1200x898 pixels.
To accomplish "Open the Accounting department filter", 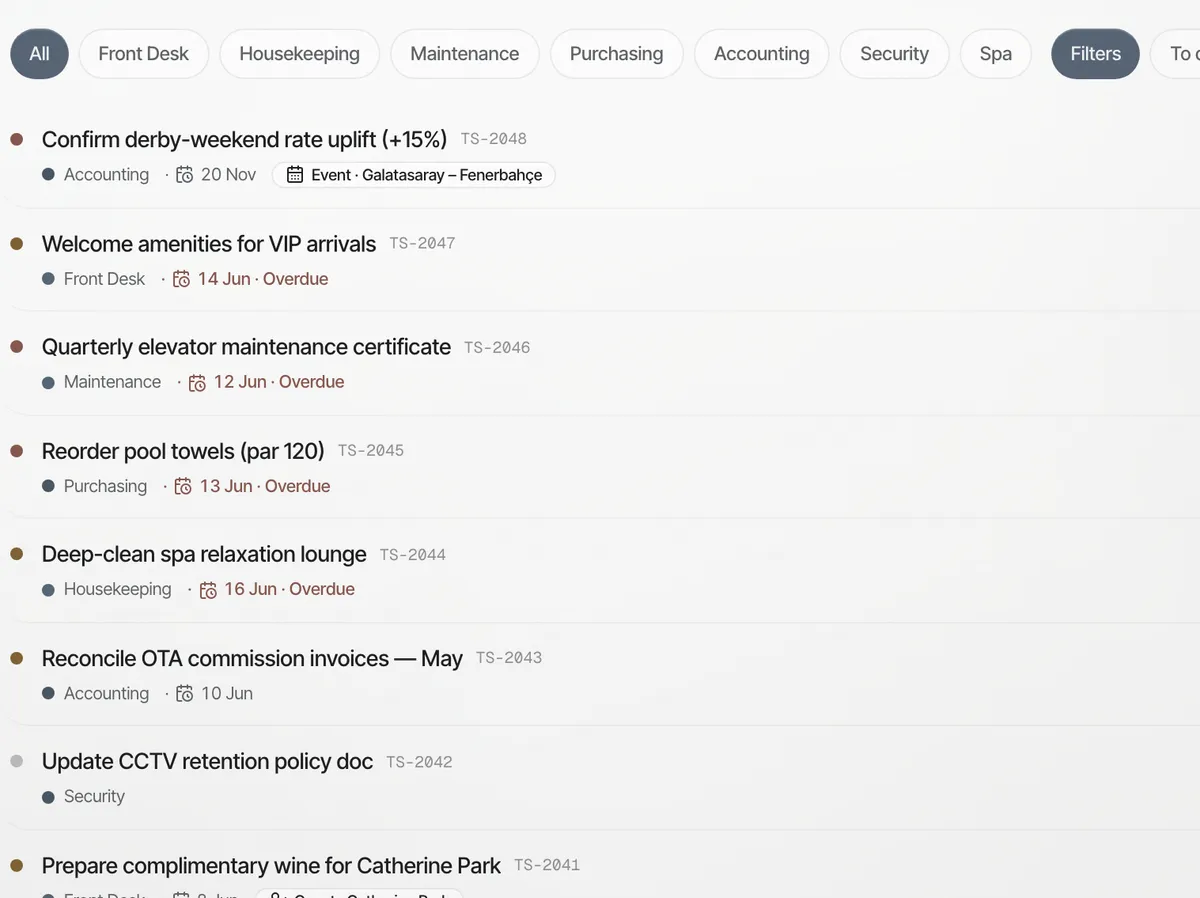I will pyautogui.click(x=761, y=54).
